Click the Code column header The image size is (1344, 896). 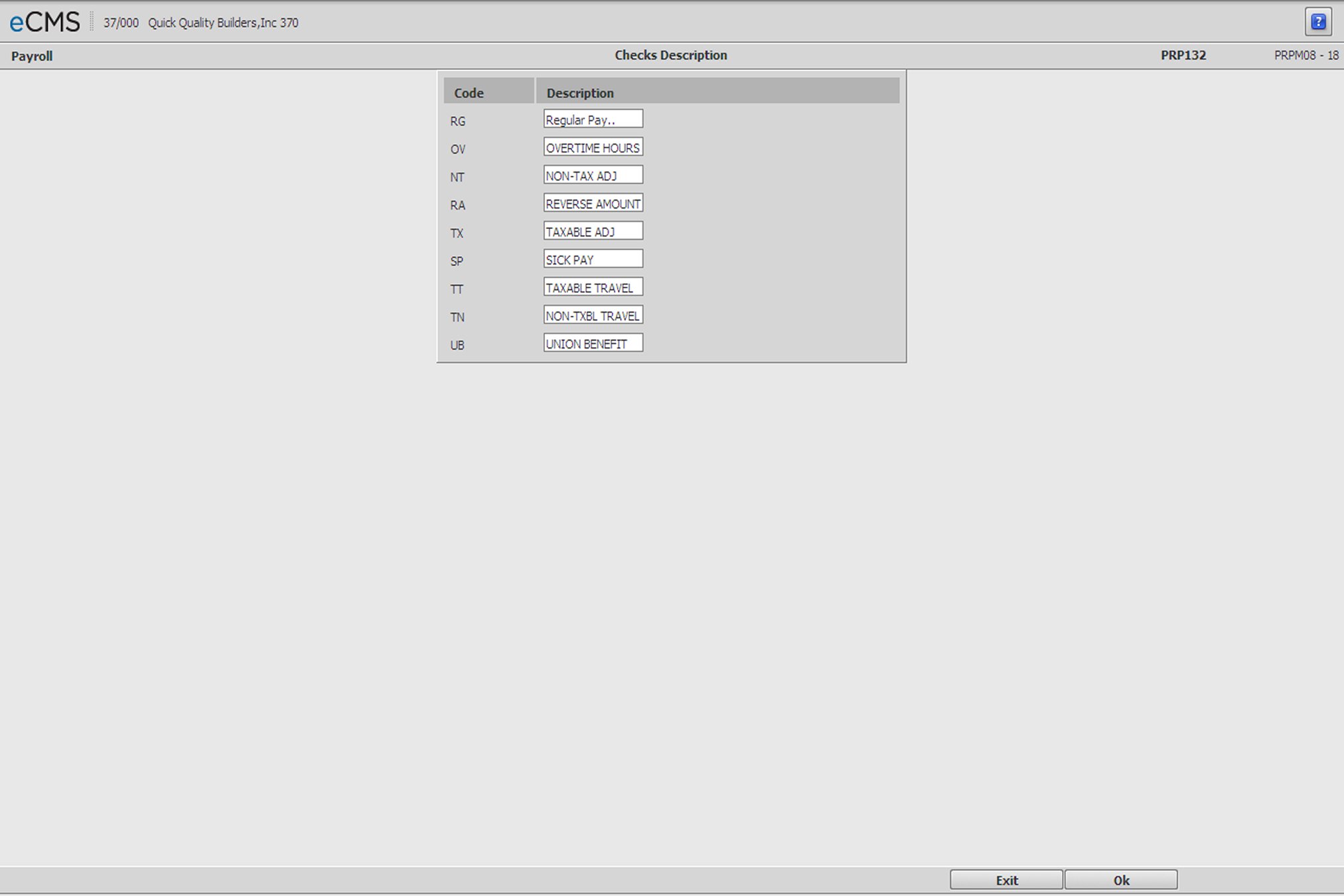pyautogui.click(x=468, y=92)
